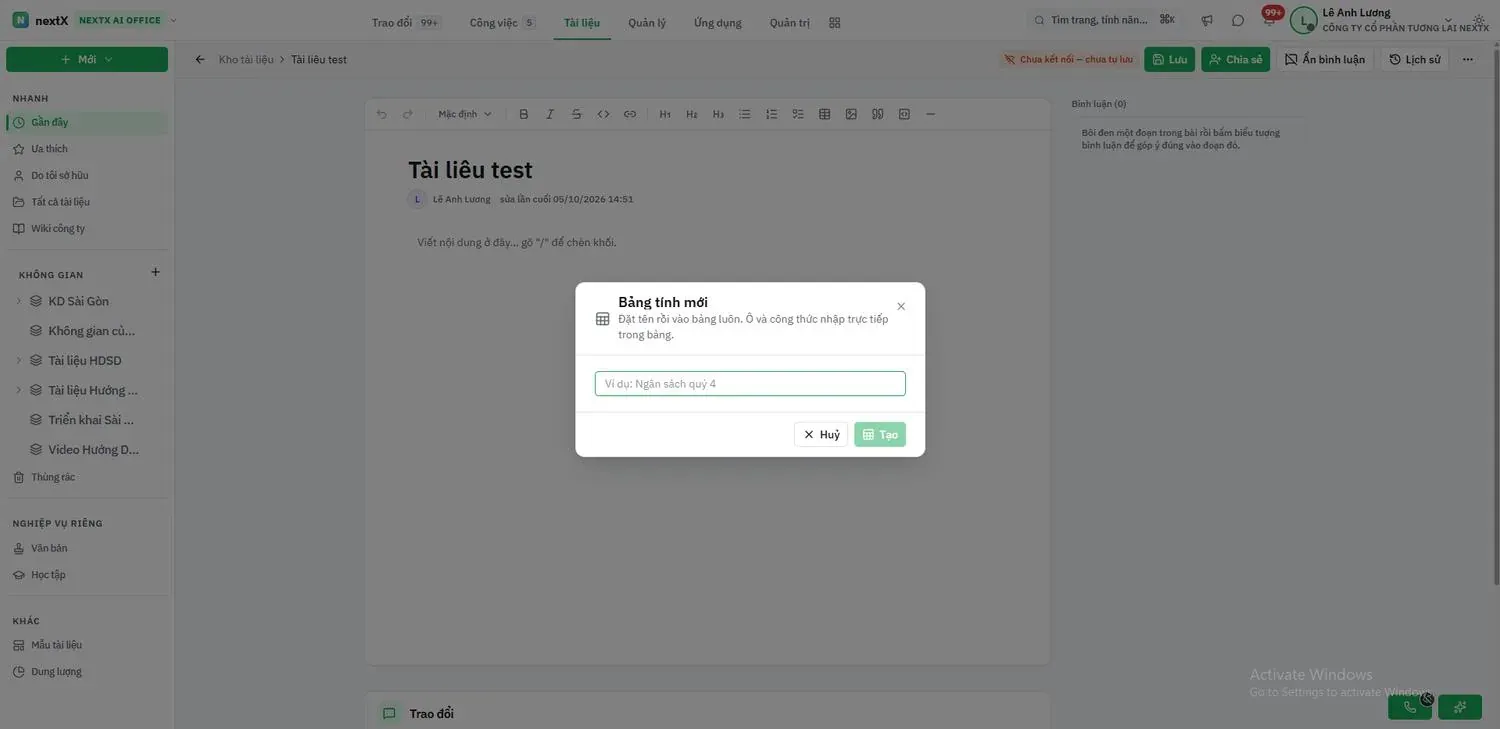The height and width of the screenshot is (729, 1500).
Task: Apply Heading 2 style
Action: tap(692, 114)
